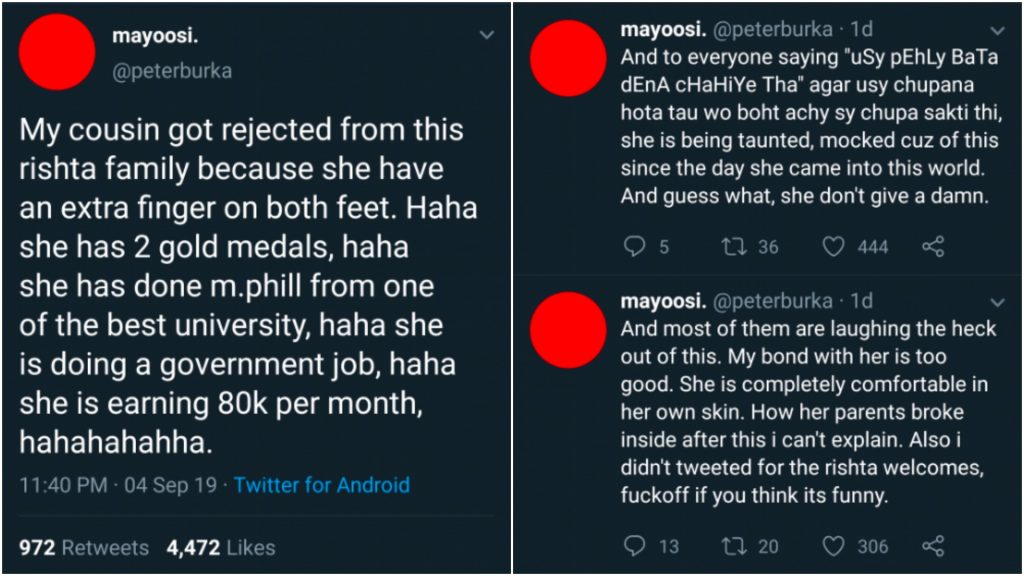1024x576 pixels.
Task: Open the @peterburka handle on the main tweet
Action: coord(172,71)
